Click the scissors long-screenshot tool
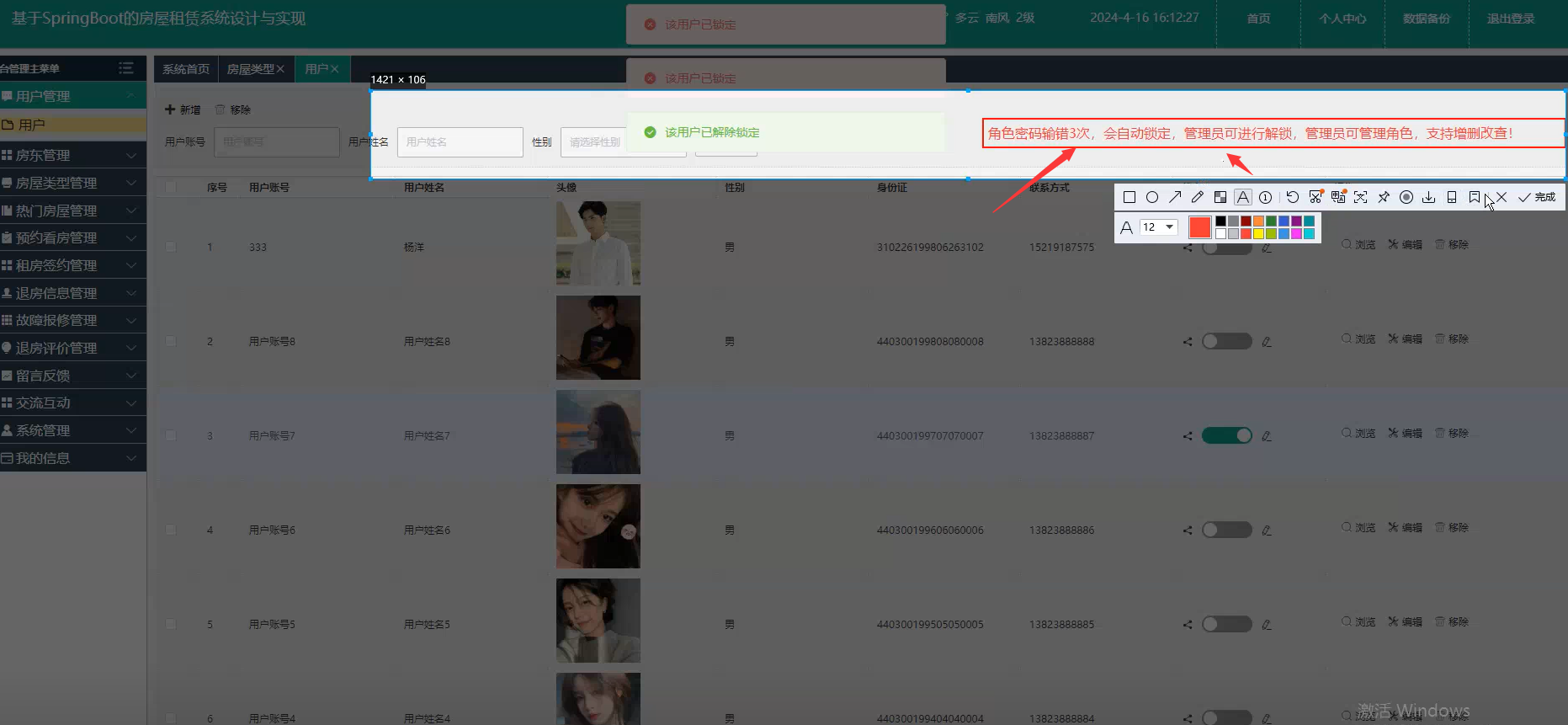 coord(1316,197)
